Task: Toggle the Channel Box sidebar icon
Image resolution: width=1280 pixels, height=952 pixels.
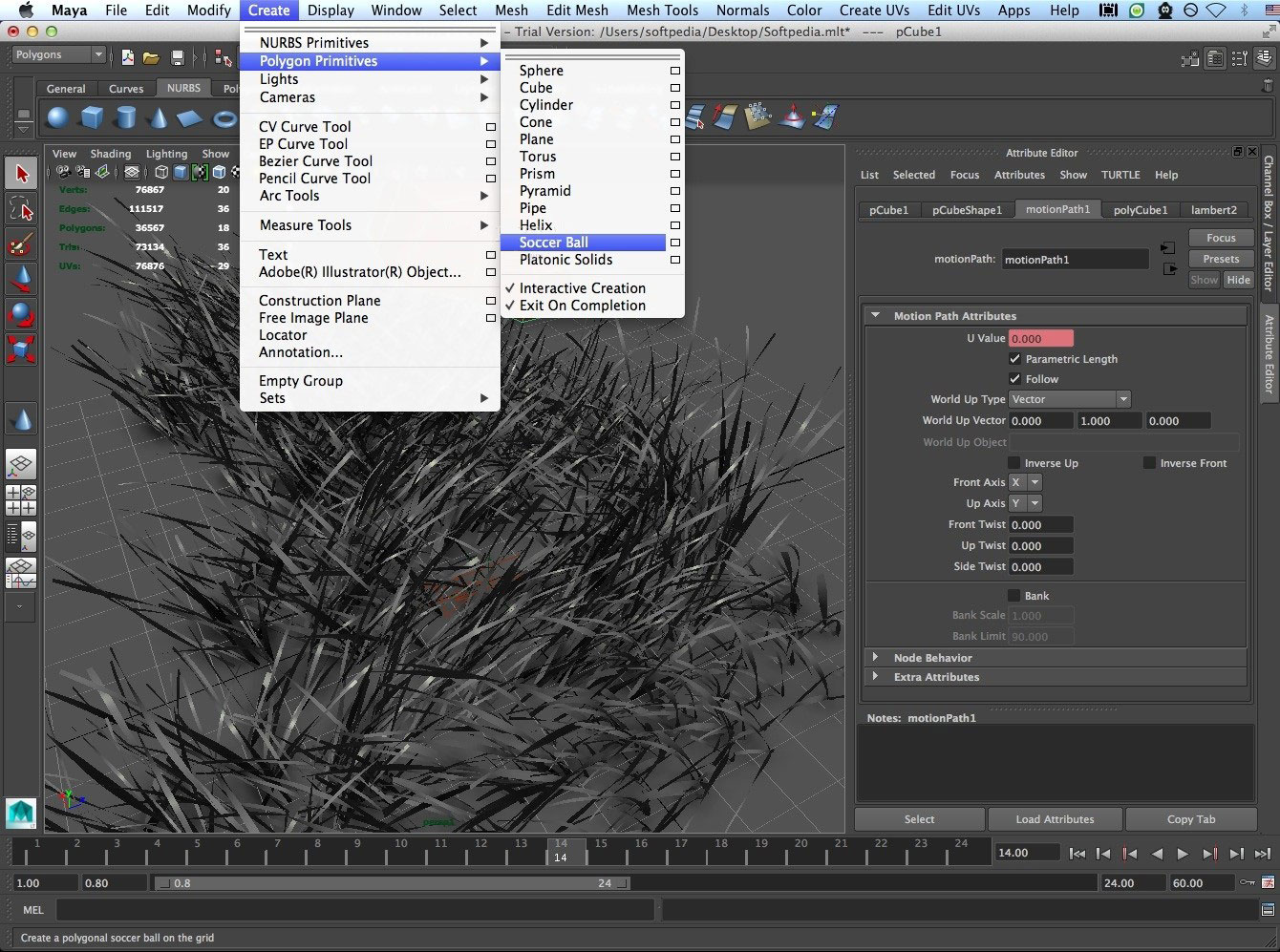Action: tap(1263, 58)
